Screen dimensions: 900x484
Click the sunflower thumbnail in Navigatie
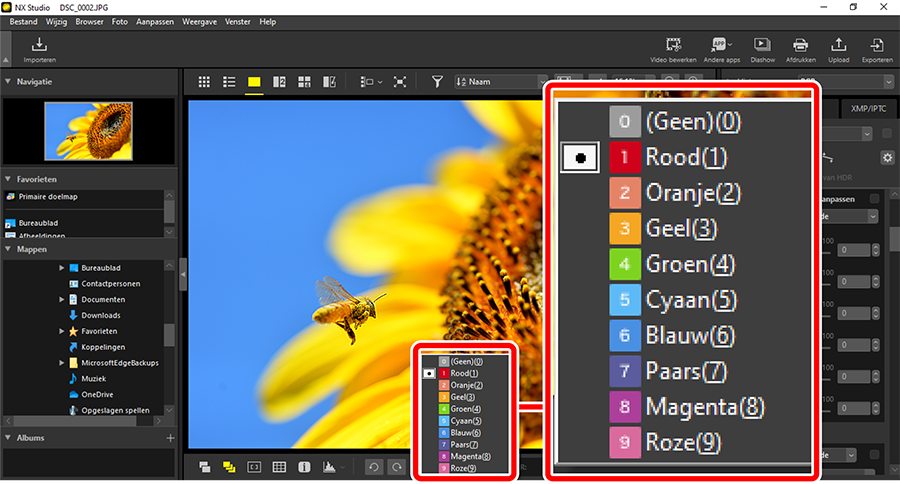pyautogui.click(x=88, y=131)
